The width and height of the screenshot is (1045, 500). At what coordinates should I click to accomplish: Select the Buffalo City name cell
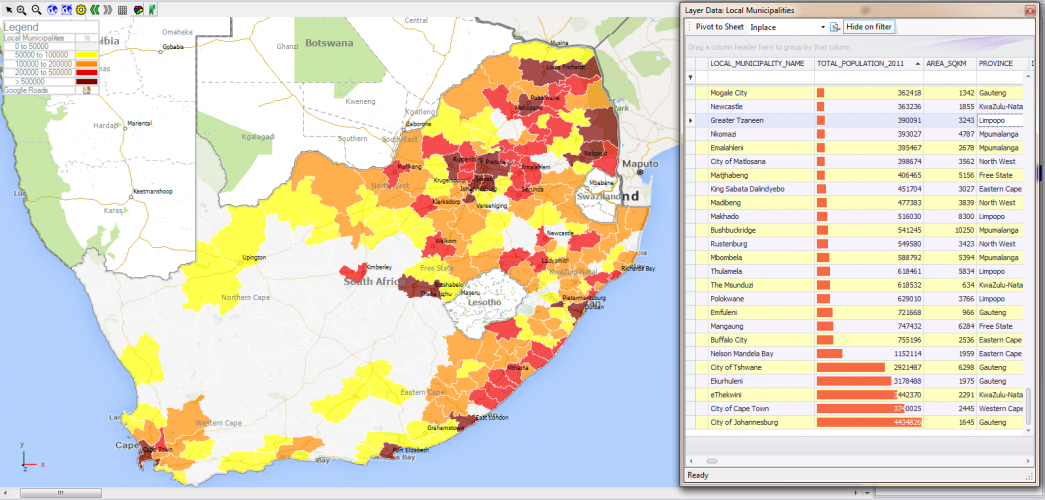(x=762, y=340)
